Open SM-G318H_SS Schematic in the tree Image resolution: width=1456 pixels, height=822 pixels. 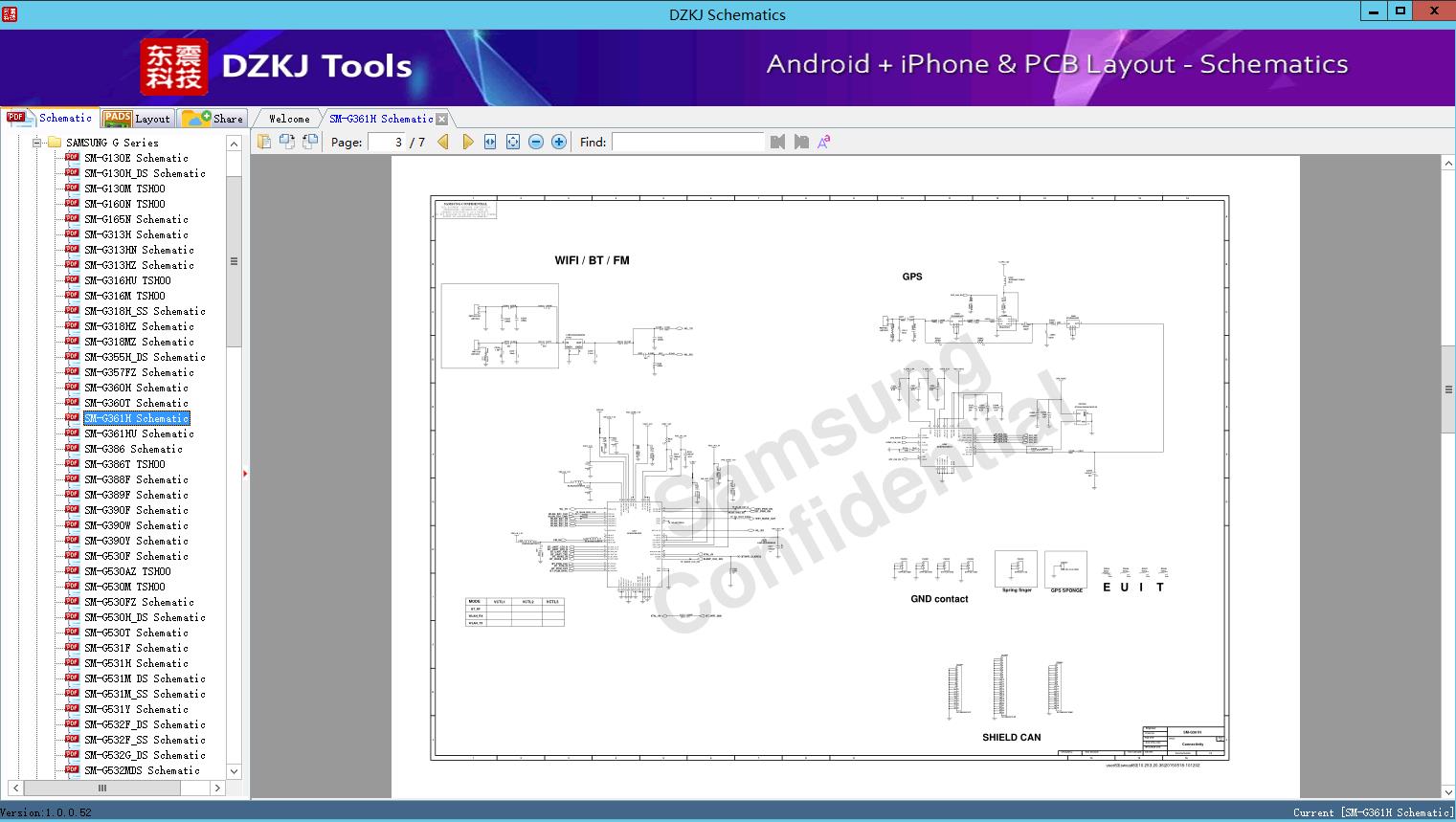[145, 311]
